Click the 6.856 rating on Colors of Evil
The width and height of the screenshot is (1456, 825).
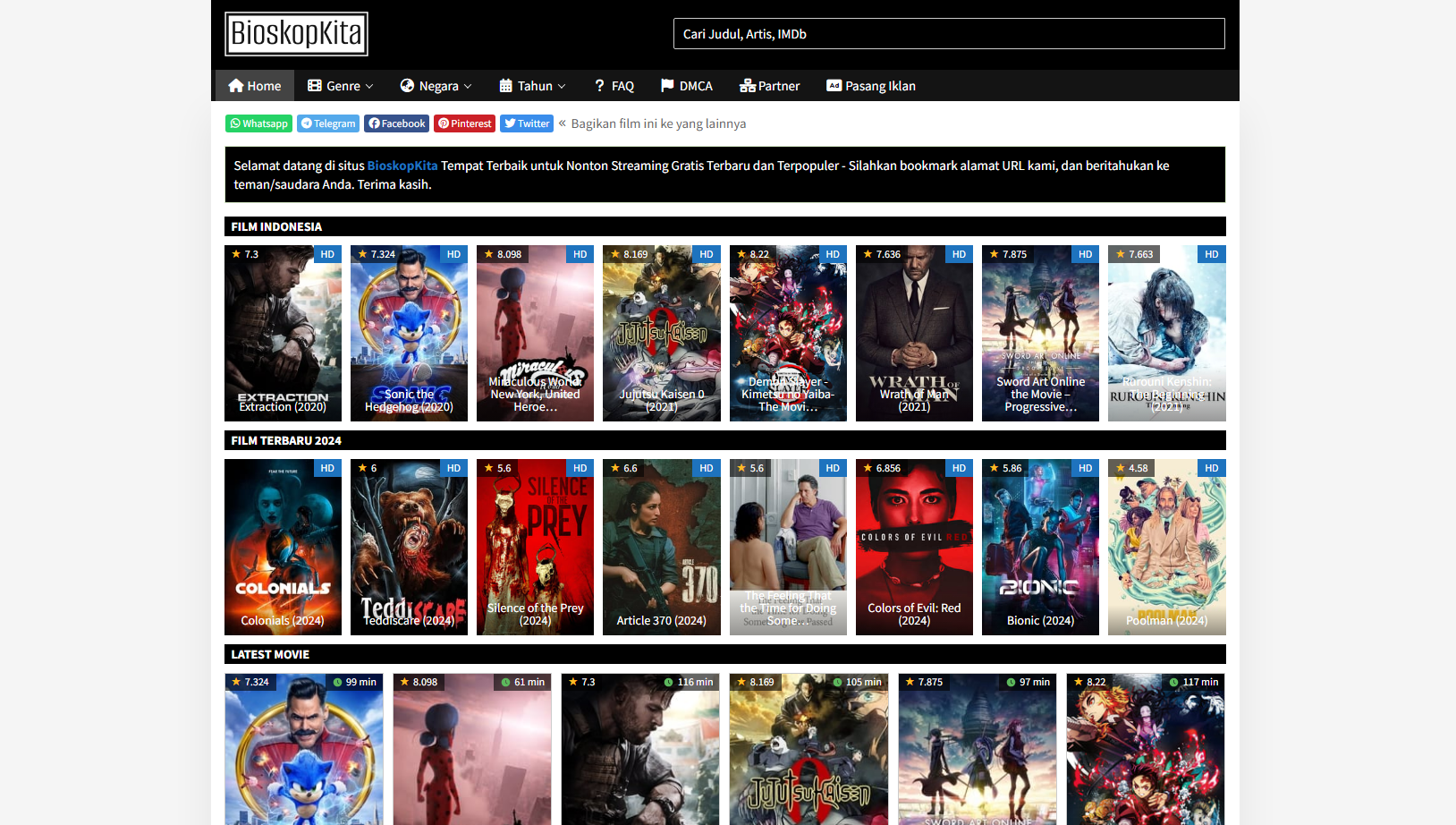pyautogui.click(x=882, y=468)
